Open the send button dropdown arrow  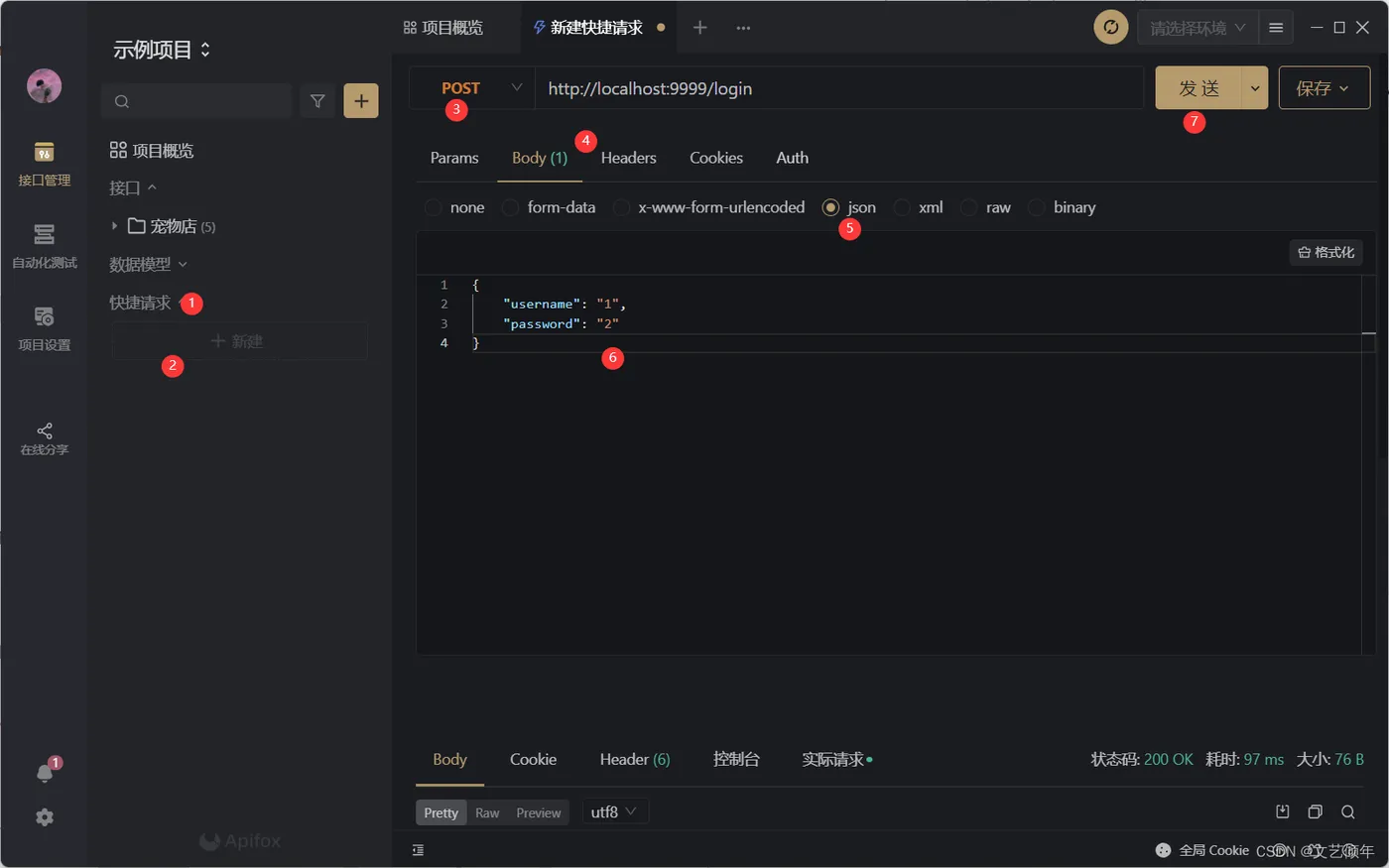coord(1254,88)
